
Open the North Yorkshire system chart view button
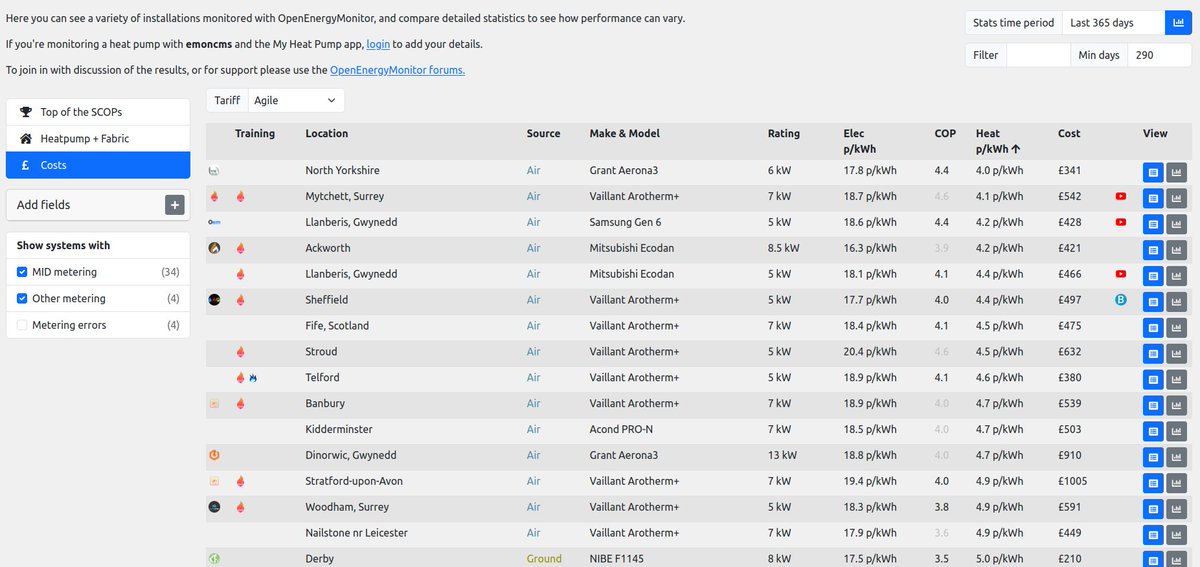[1177, 172]
